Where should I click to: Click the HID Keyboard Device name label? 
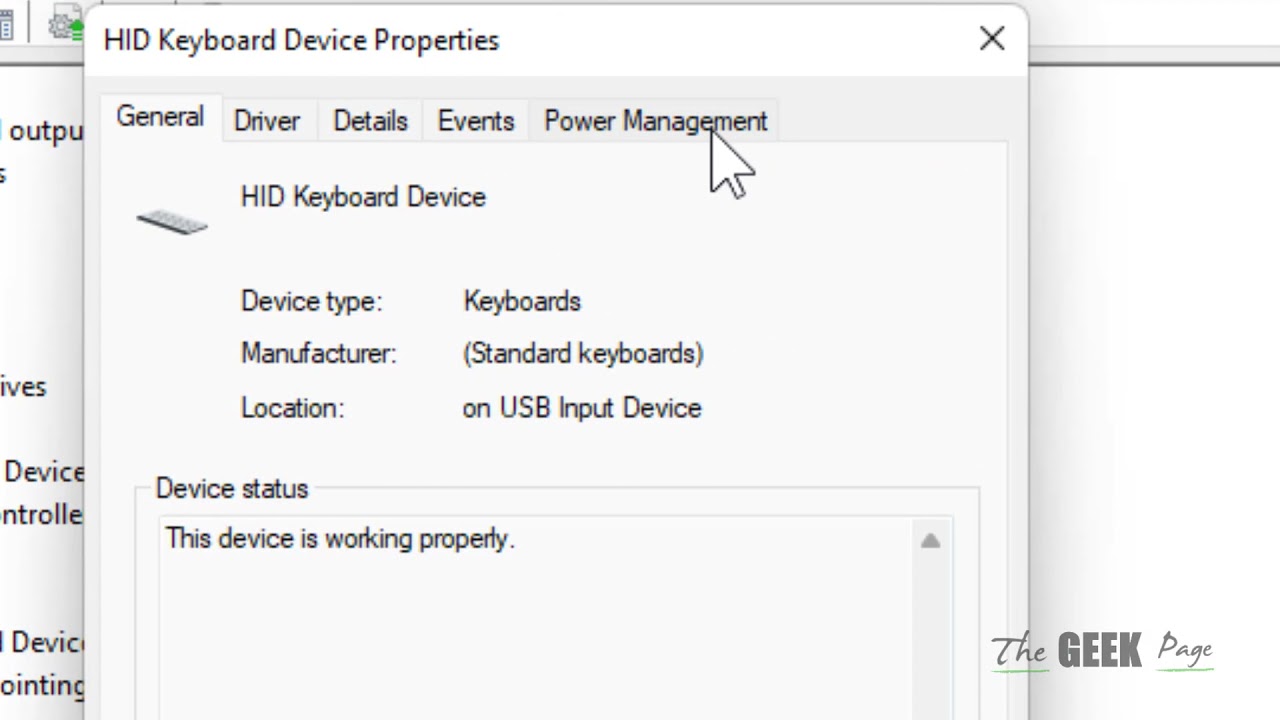(x=363, y=197)
